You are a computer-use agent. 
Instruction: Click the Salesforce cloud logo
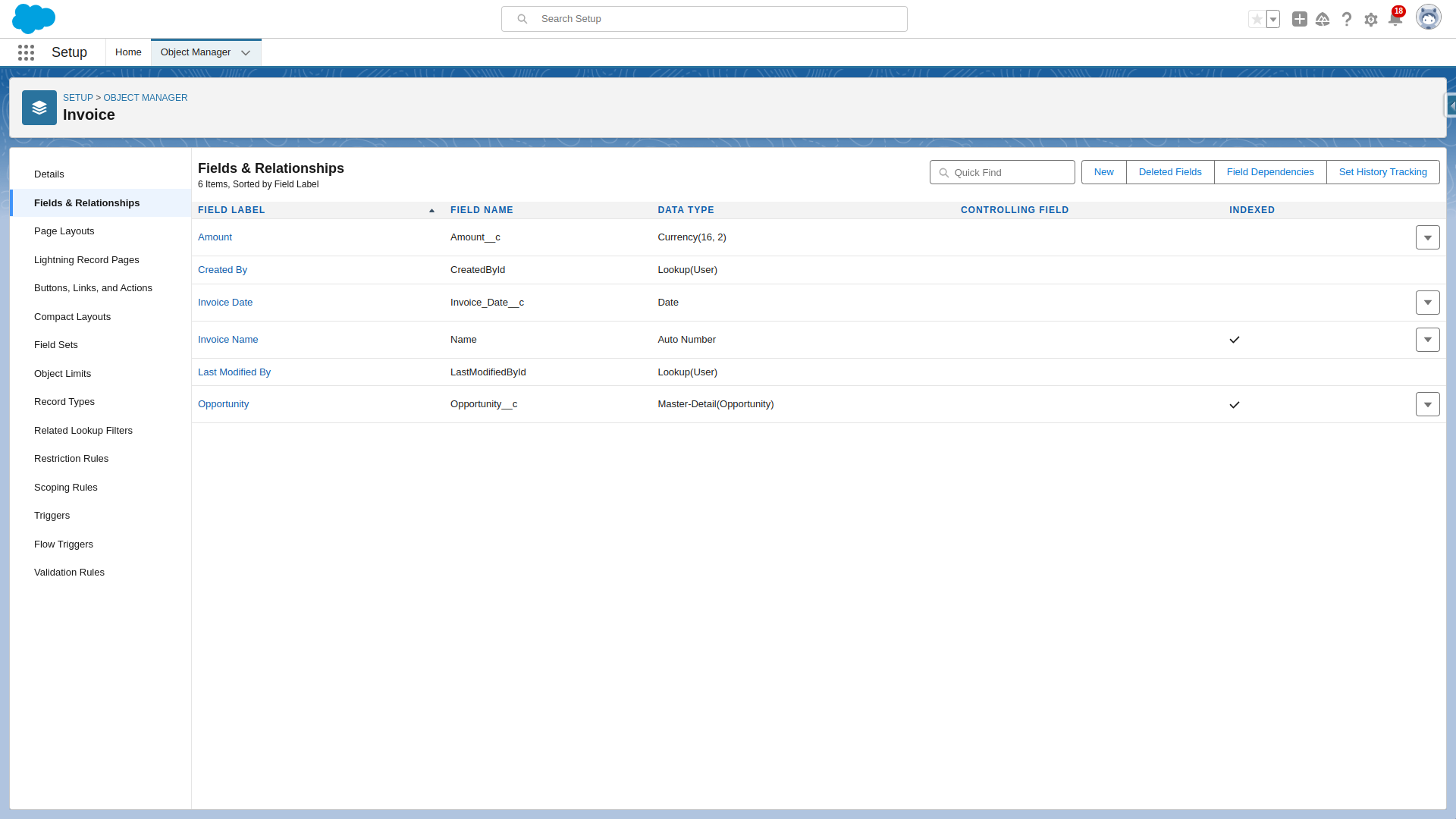[x=34, y=18]
